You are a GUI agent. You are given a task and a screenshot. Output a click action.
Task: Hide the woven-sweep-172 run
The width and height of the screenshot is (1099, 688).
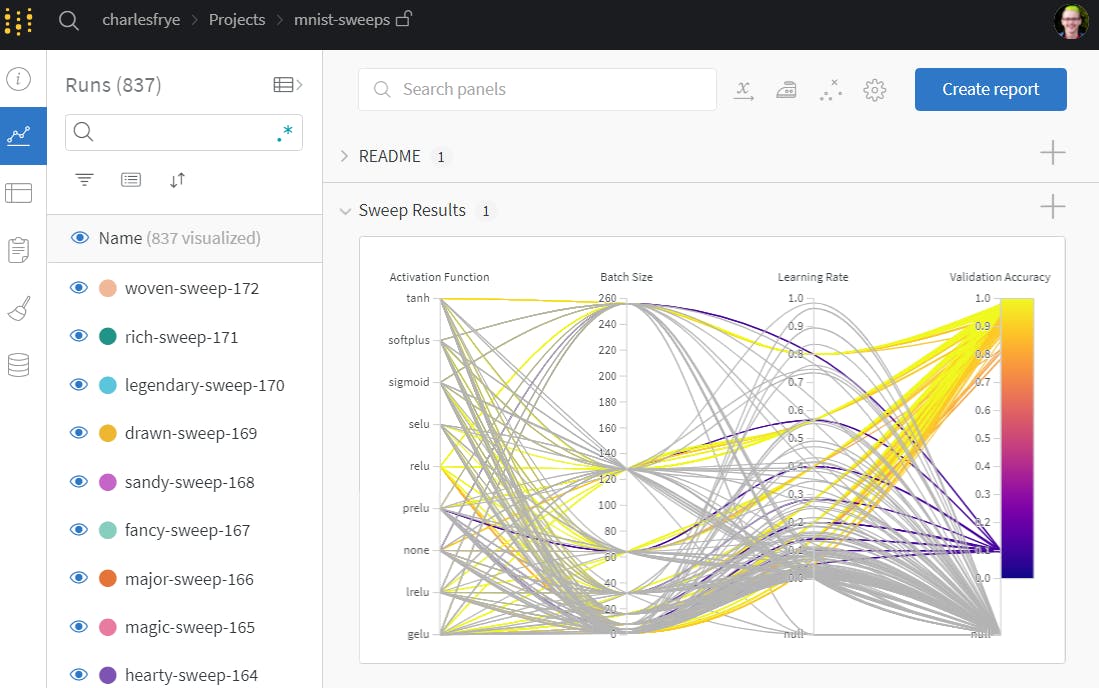coord(79,288)
